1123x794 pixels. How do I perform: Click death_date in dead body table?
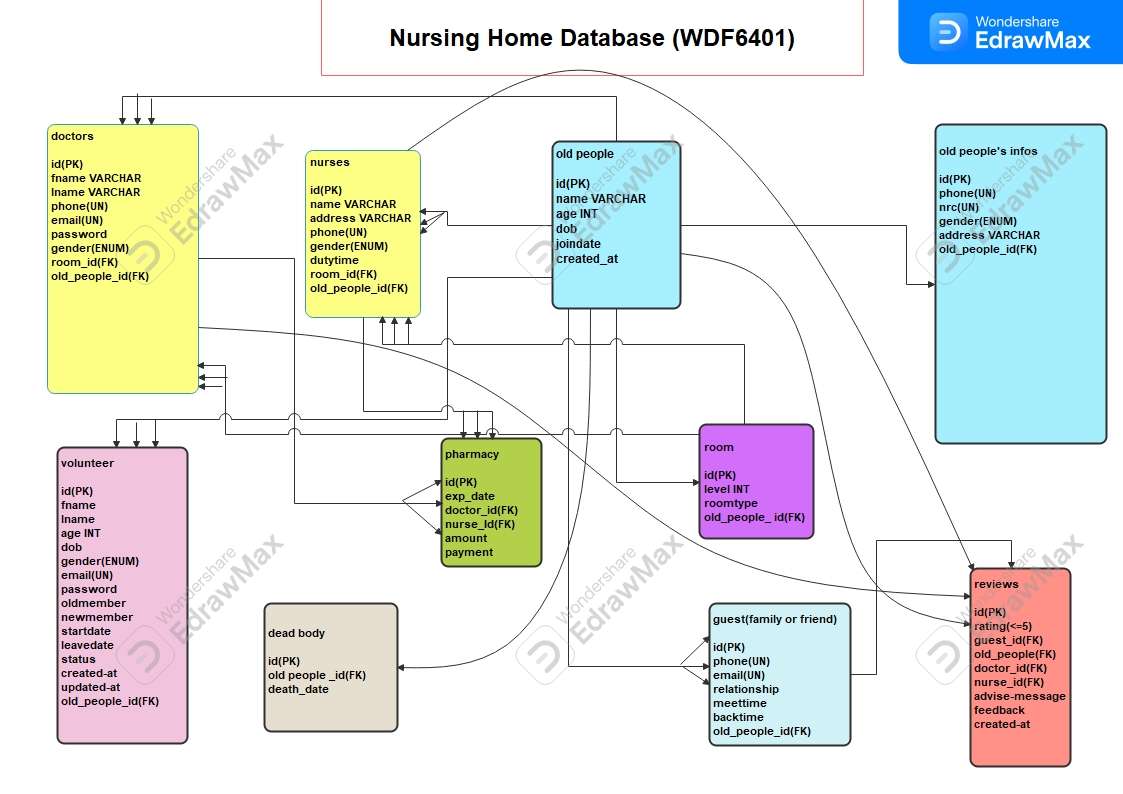(298, 689)
